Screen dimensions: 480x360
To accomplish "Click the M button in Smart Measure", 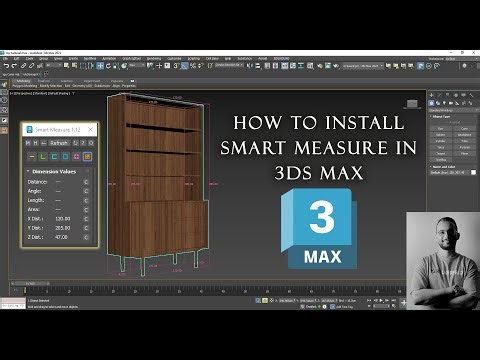I will point(28,143).
